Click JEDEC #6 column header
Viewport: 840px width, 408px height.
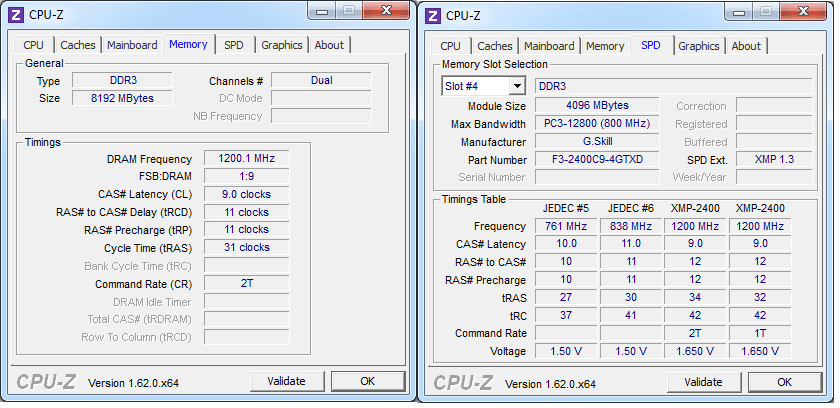(631, 208)
